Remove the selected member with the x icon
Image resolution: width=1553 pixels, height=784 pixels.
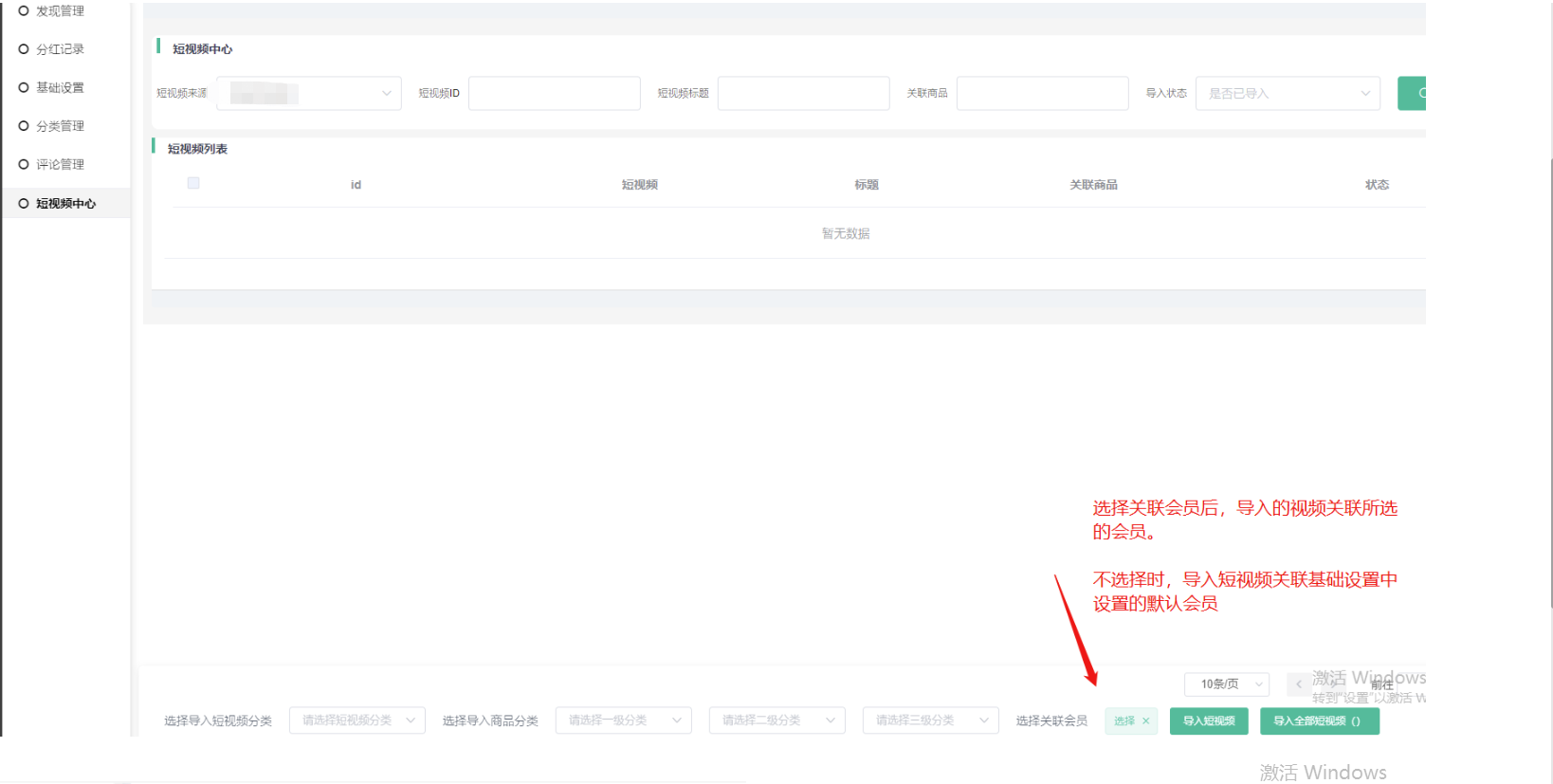pos(1145,721)
